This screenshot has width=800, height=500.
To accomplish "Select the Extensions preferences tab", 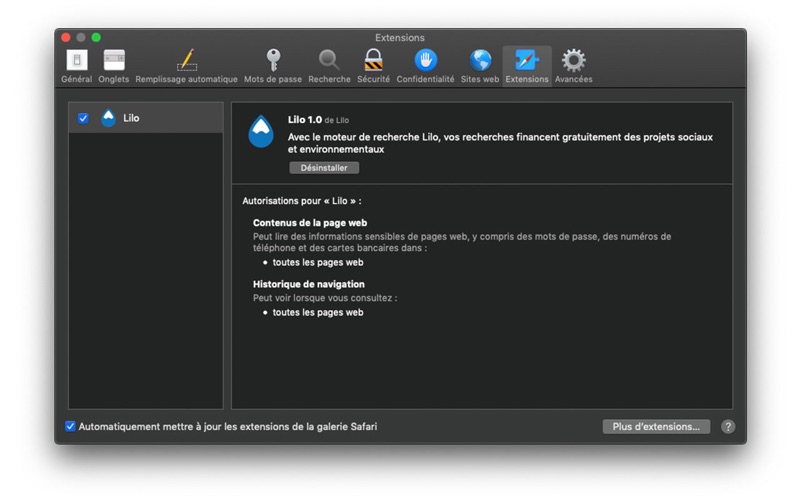I will 527,66.
